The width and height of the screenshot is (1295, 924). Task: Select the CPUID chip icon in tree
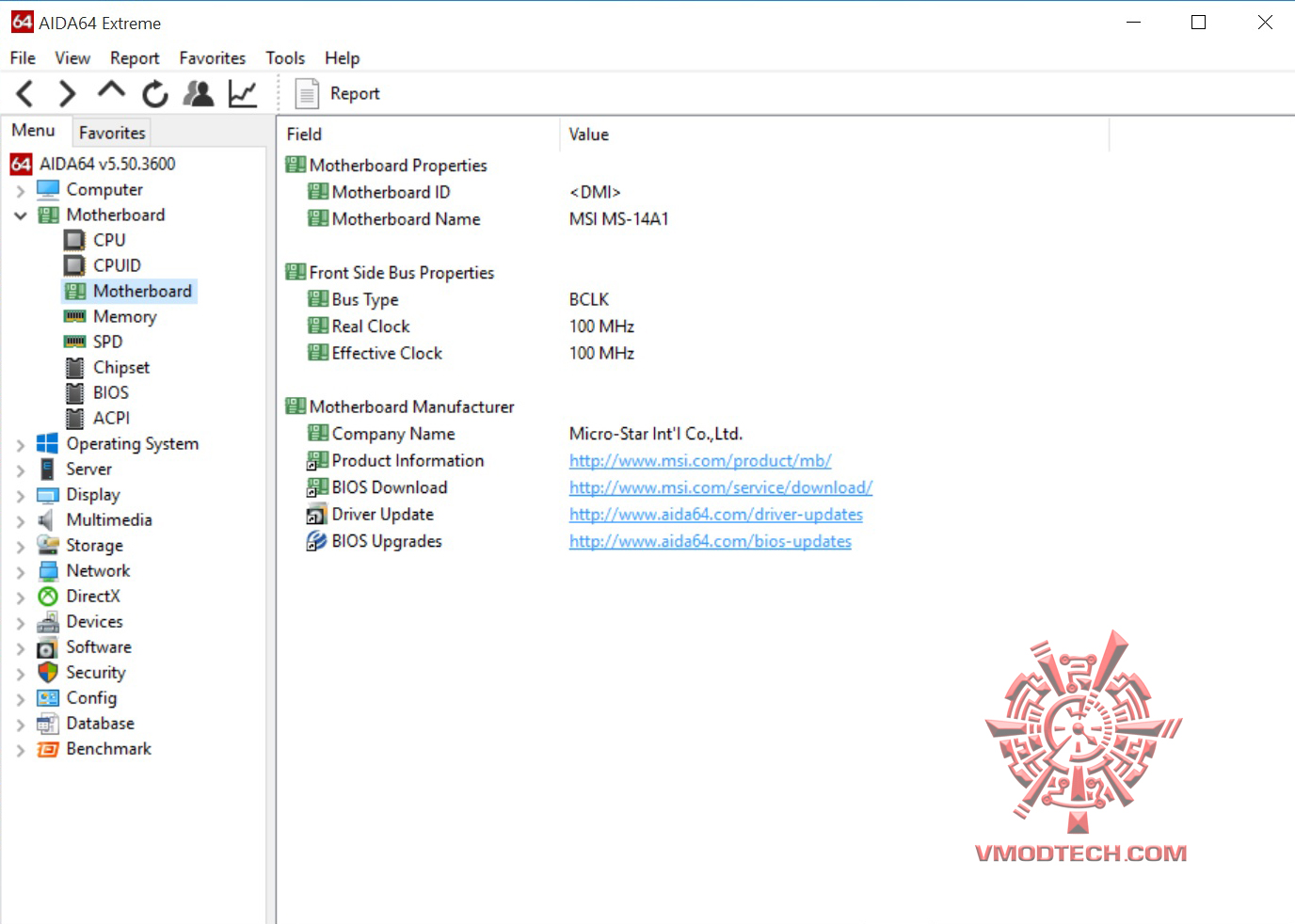point(74,265)
